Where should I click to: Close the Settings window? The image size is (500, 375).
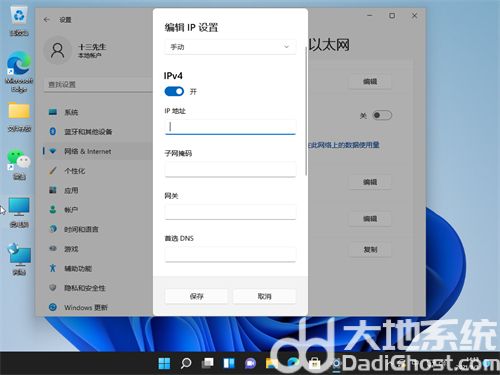coord(414,15)
